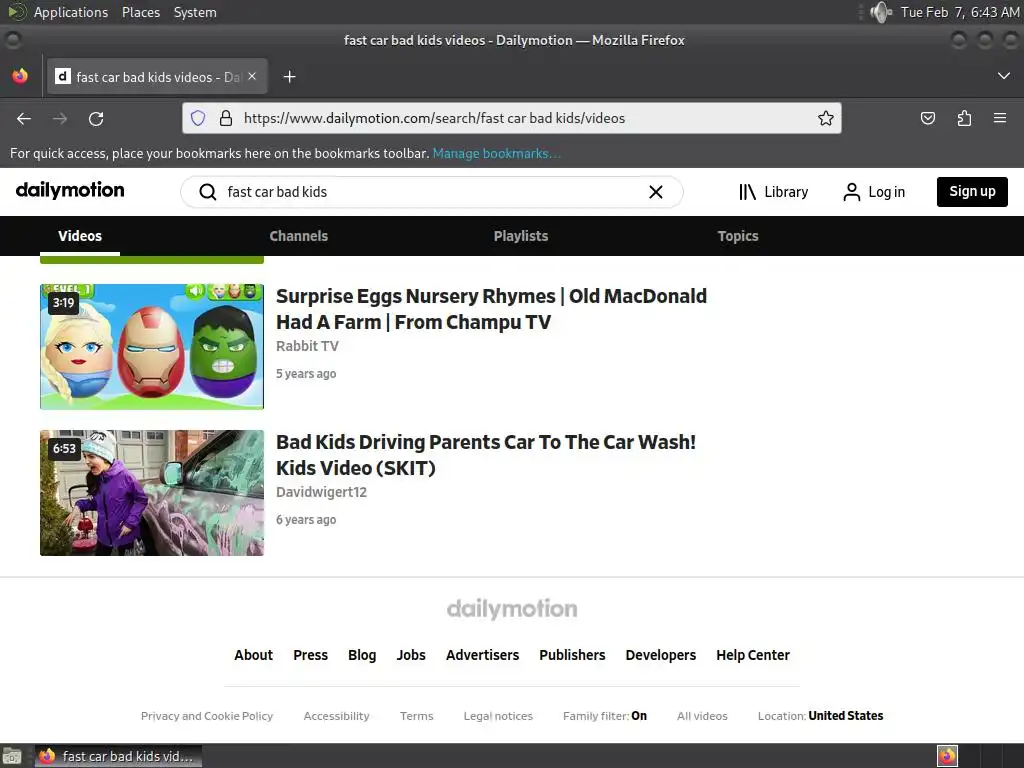The height and width of the screenshot is (768, 1024).
Task: Click the date and time clock
Action: click(x=960, y=12)
